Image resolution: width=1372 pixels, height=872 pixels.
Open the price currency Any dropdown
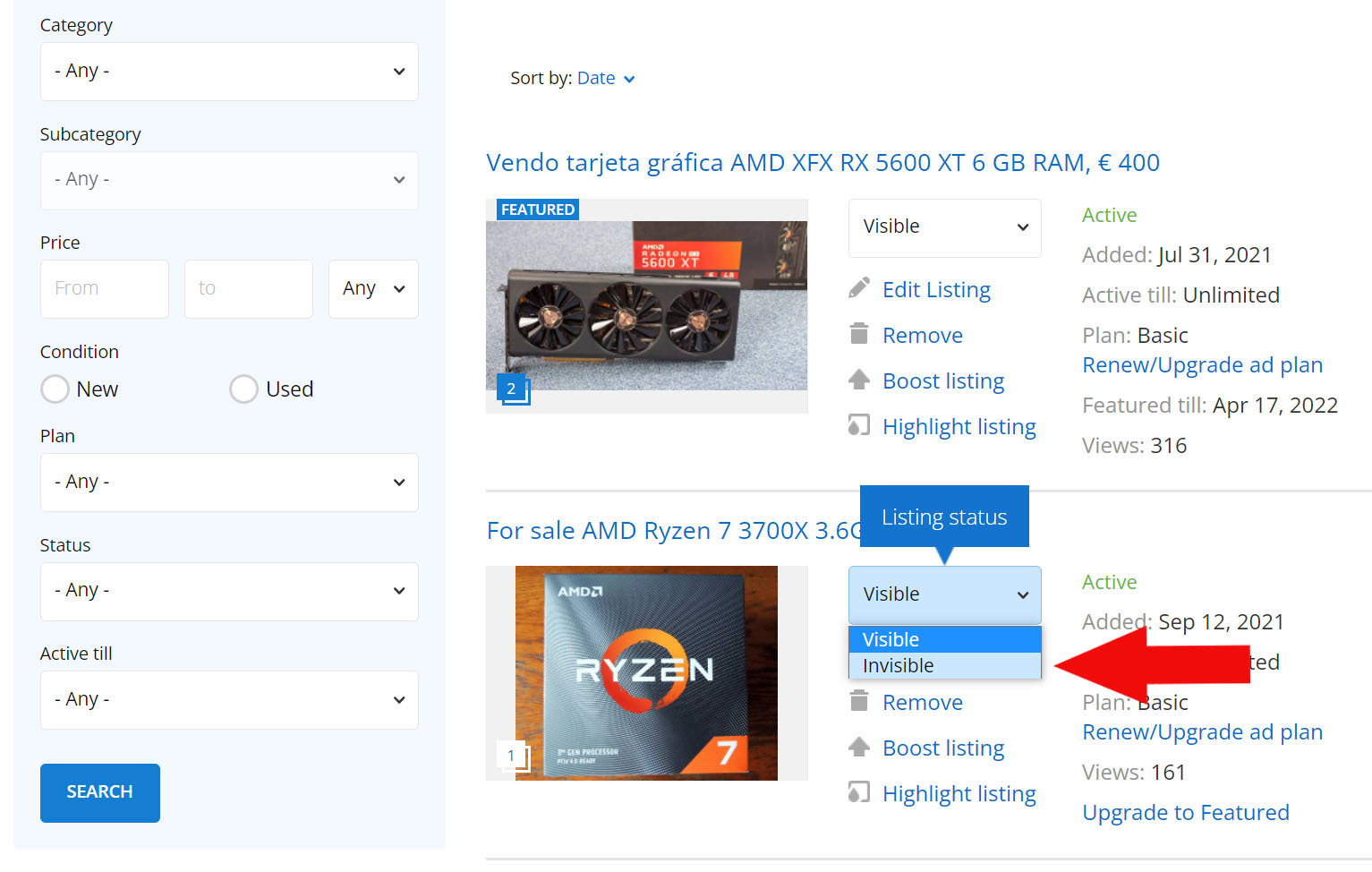tap(373, 289)
